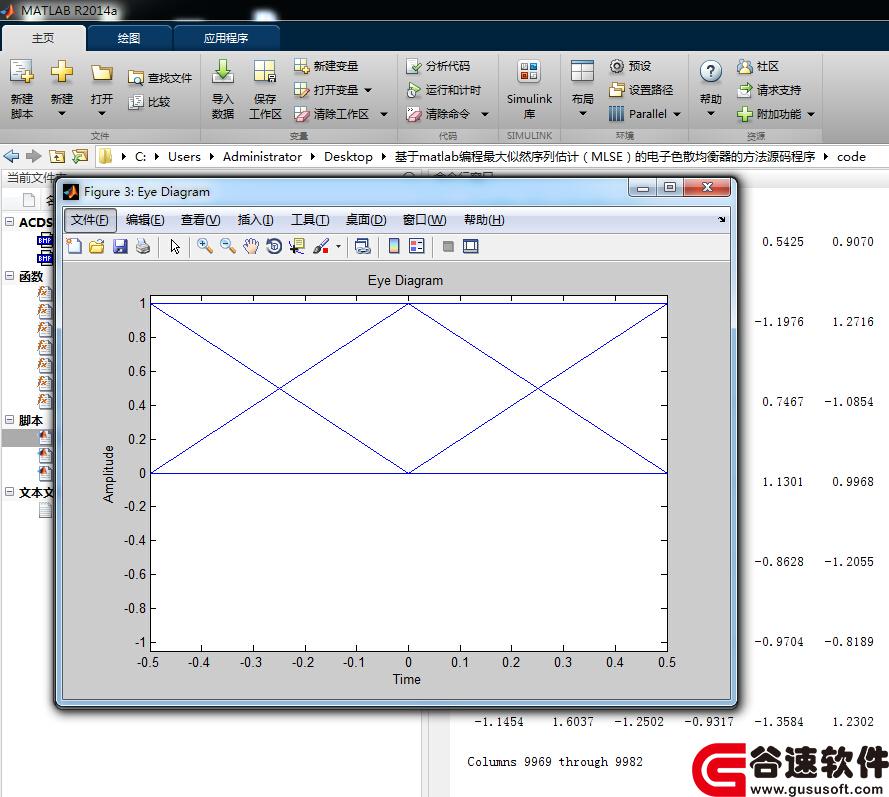Open the 桌面(D) menu in Figure 3
Image resolution: width=889 pixels, height=797 pixels.
(x=366, y=220)
